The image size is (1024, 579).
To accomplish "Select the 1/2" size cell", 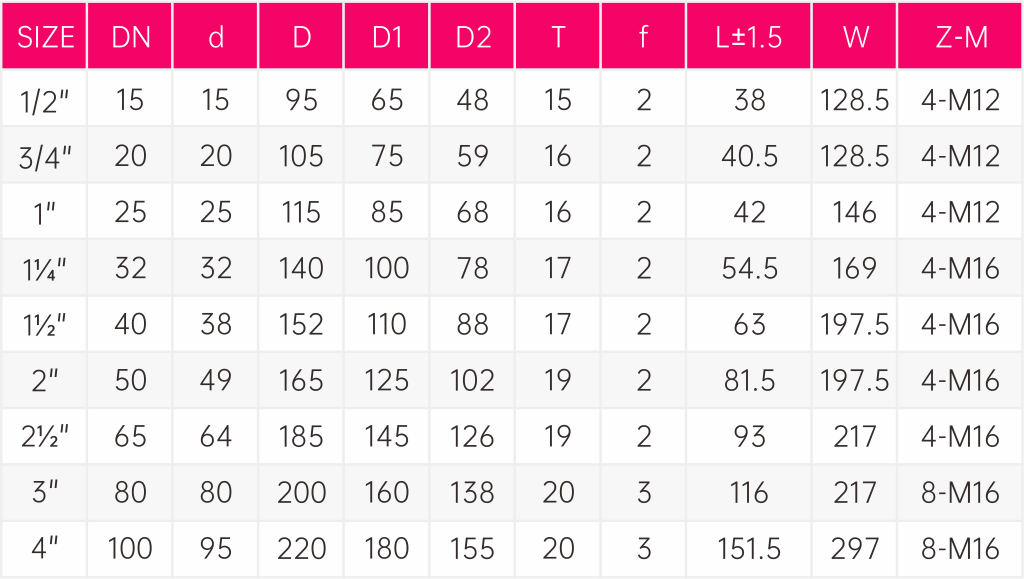I will click(44, 99).
